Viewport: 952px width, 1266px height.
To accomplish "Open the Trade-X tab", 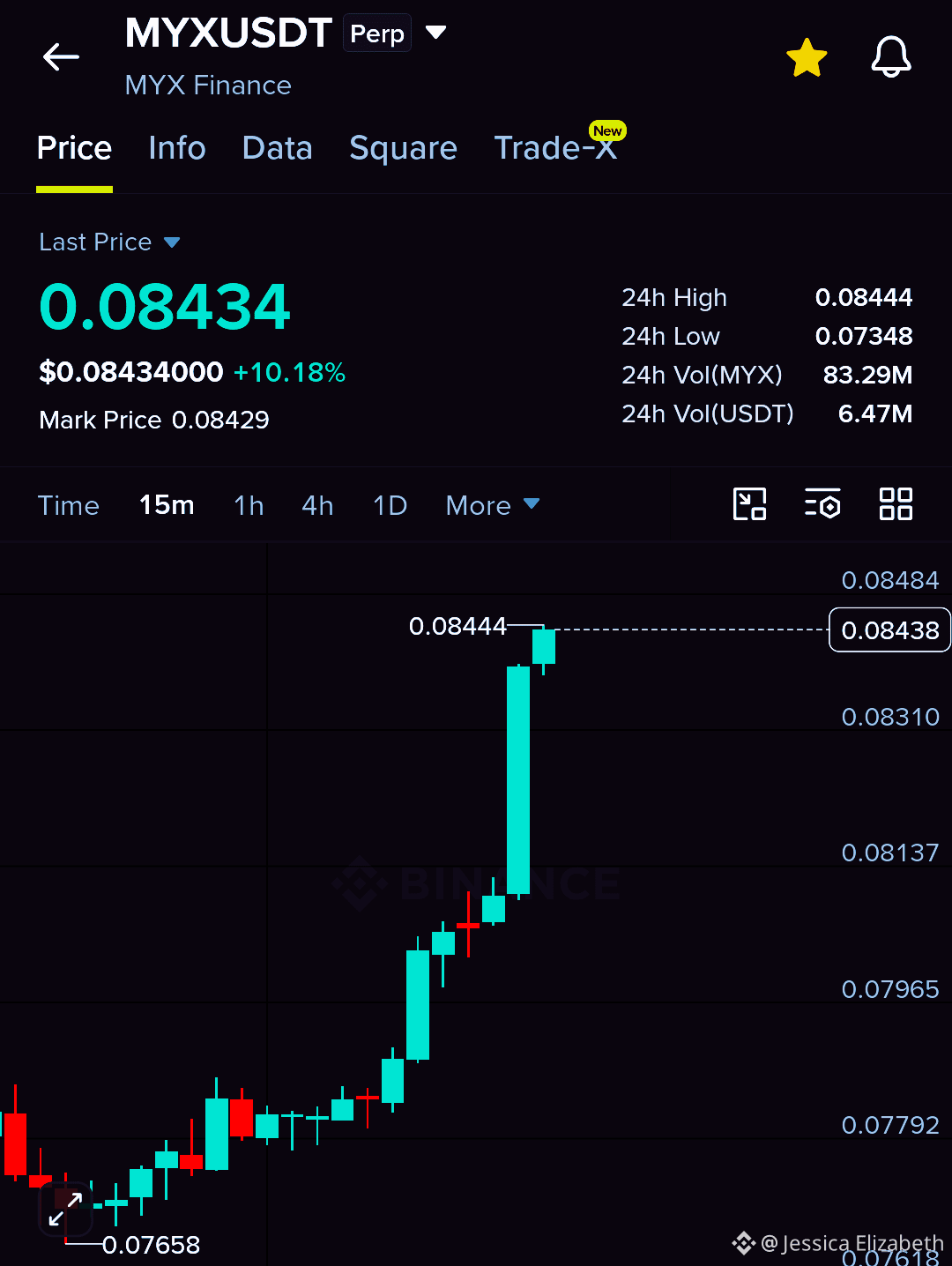I will [x=556, y=148].
